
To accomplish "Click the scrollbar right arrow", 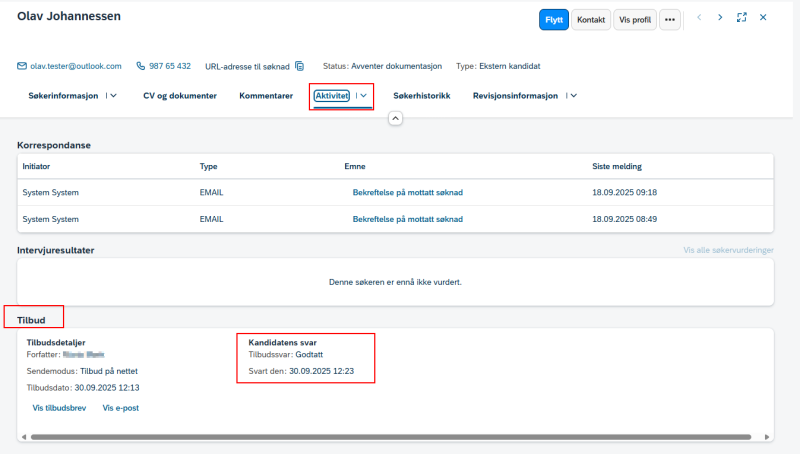I will tap(767, 437).
